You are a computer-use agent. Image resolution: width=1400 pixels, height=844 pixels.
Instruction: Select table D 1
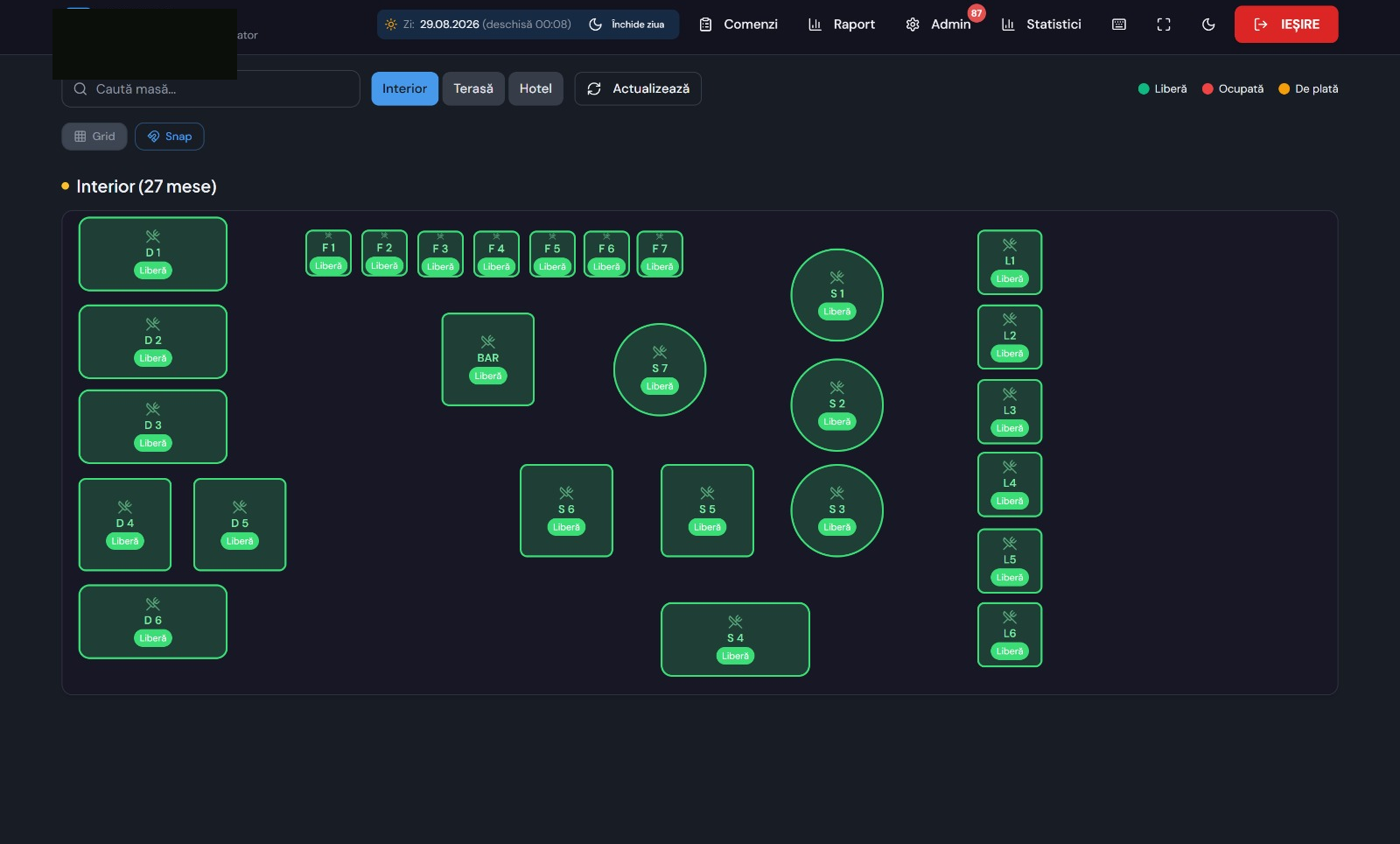pos(153,254)
